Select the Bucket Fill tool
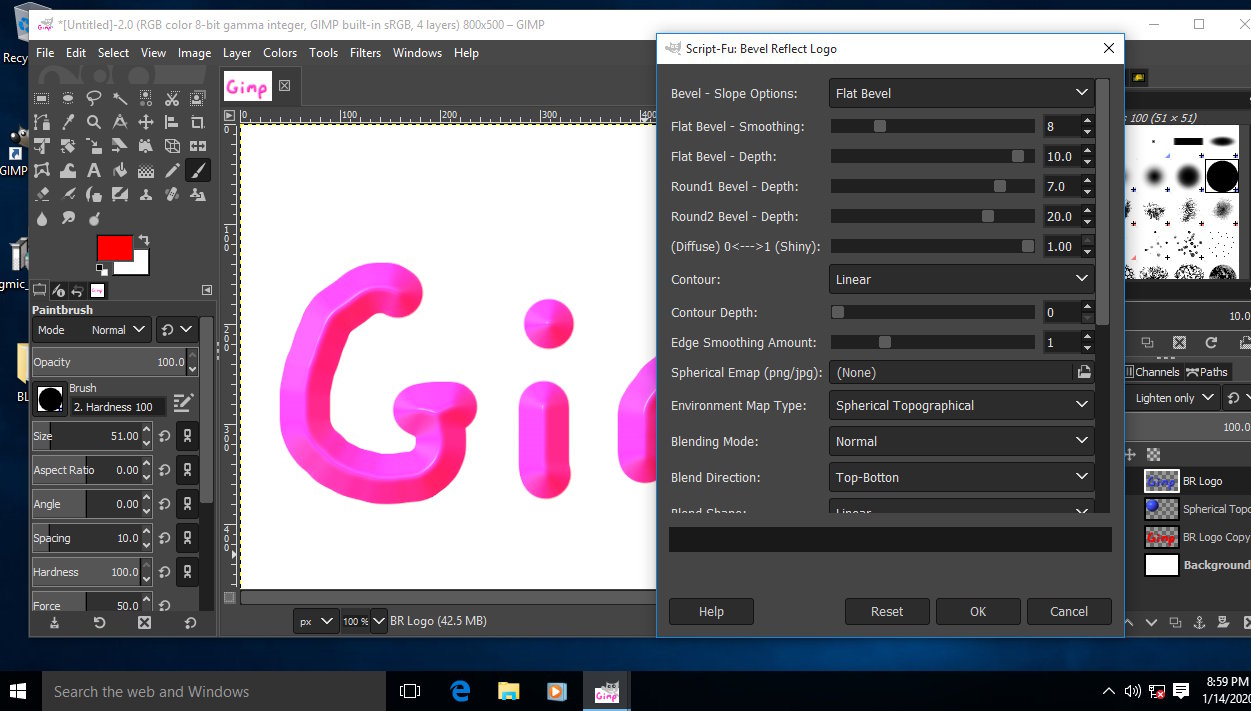This screenshot has height=711, width=1251. pos(120,171)
